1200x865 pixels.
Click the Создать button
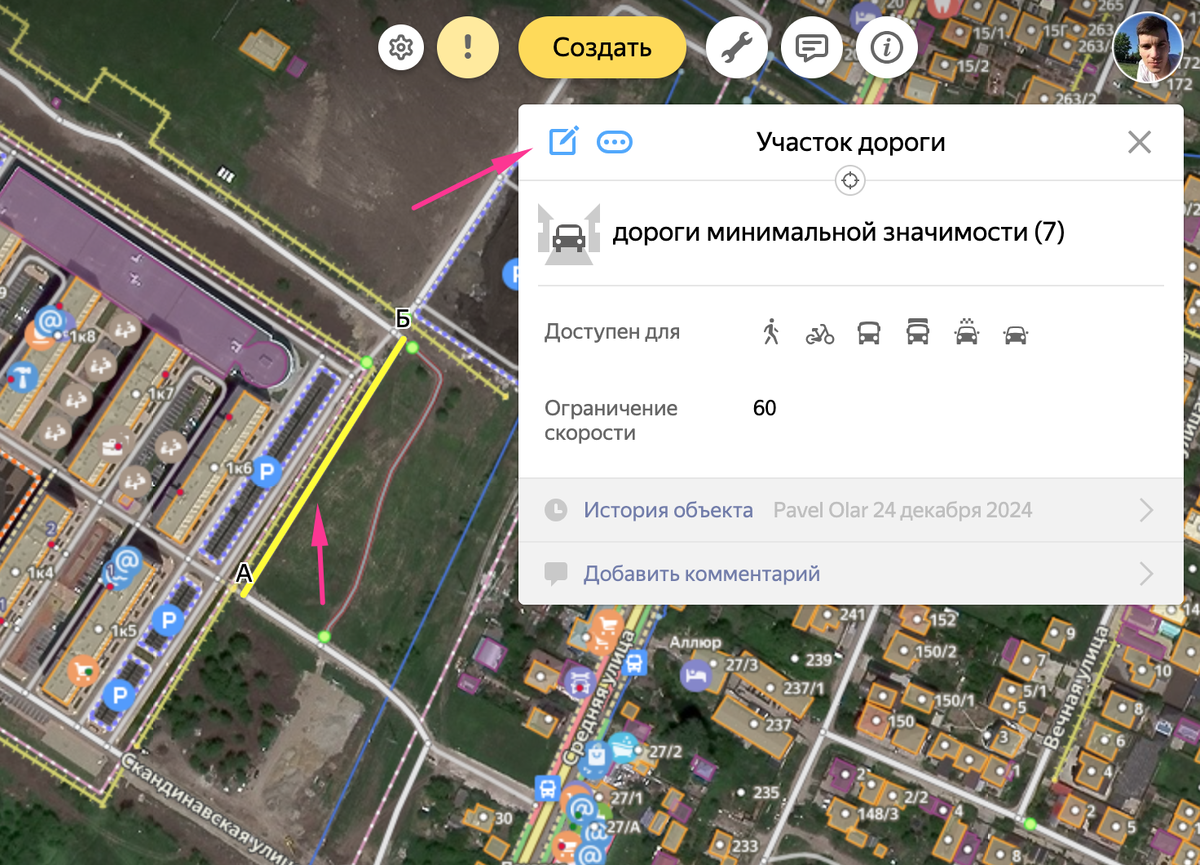(x=601, y=47)
